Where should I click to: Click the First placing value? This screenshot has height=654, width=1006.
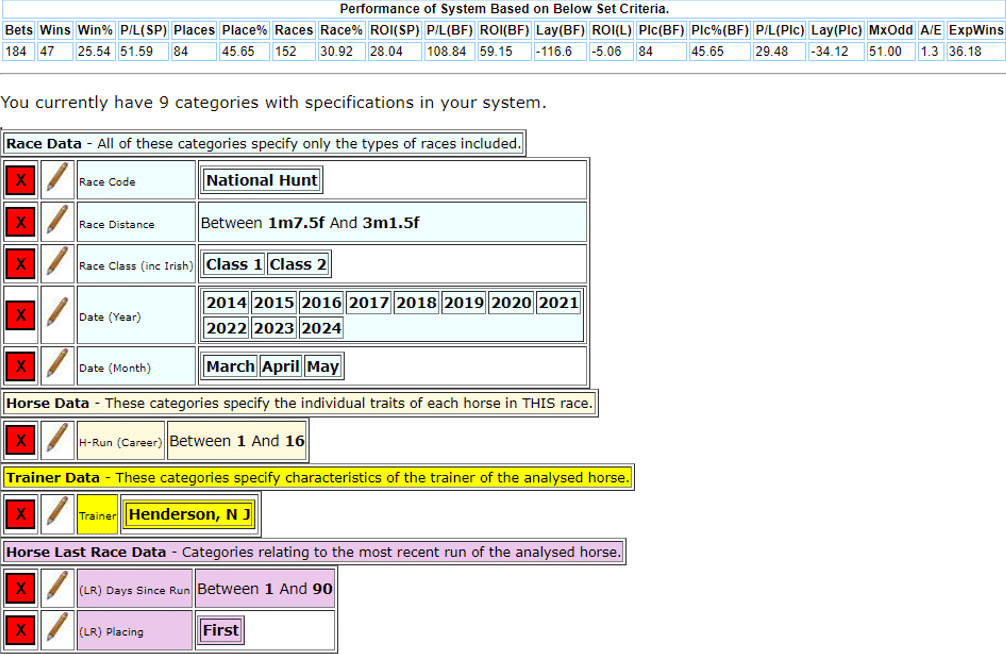(x=221, y=631)
